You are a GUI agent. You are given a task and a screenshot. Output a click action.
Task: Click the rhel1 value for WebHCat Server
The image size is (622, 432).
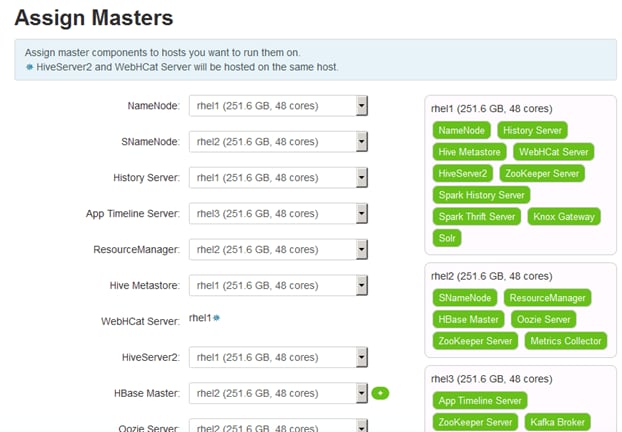point(200,318)
